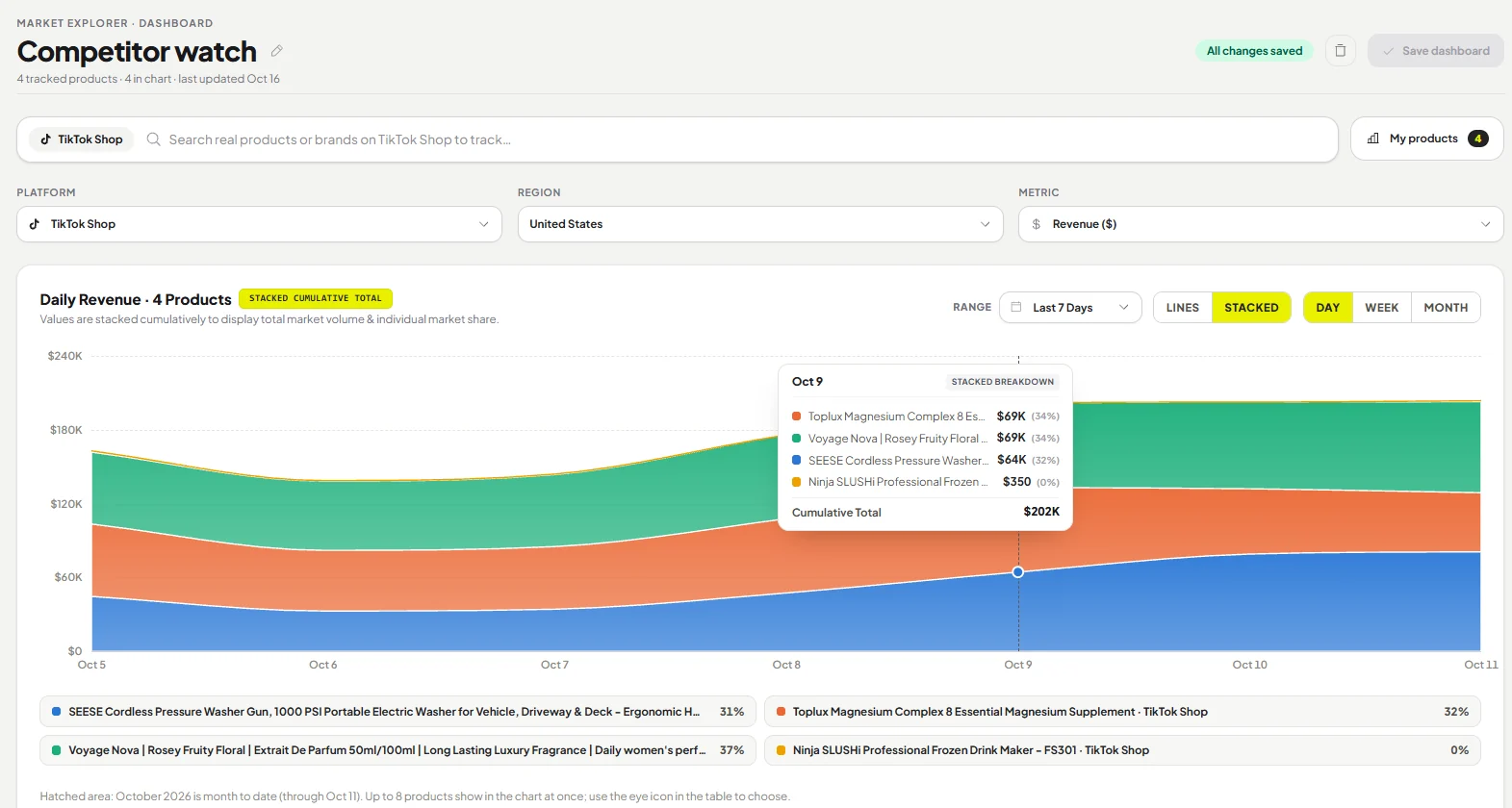The image size is (1512, 808).
Task: Click the yellow swatch of Ninja SLUSHi legend
Action: click(782, 750)
